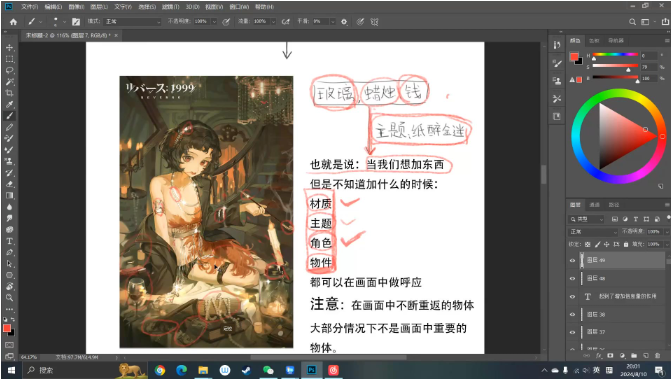Click the Home icon in options bar
The height and width of the screenshot is (379, 671).
[x=13, y=21]
